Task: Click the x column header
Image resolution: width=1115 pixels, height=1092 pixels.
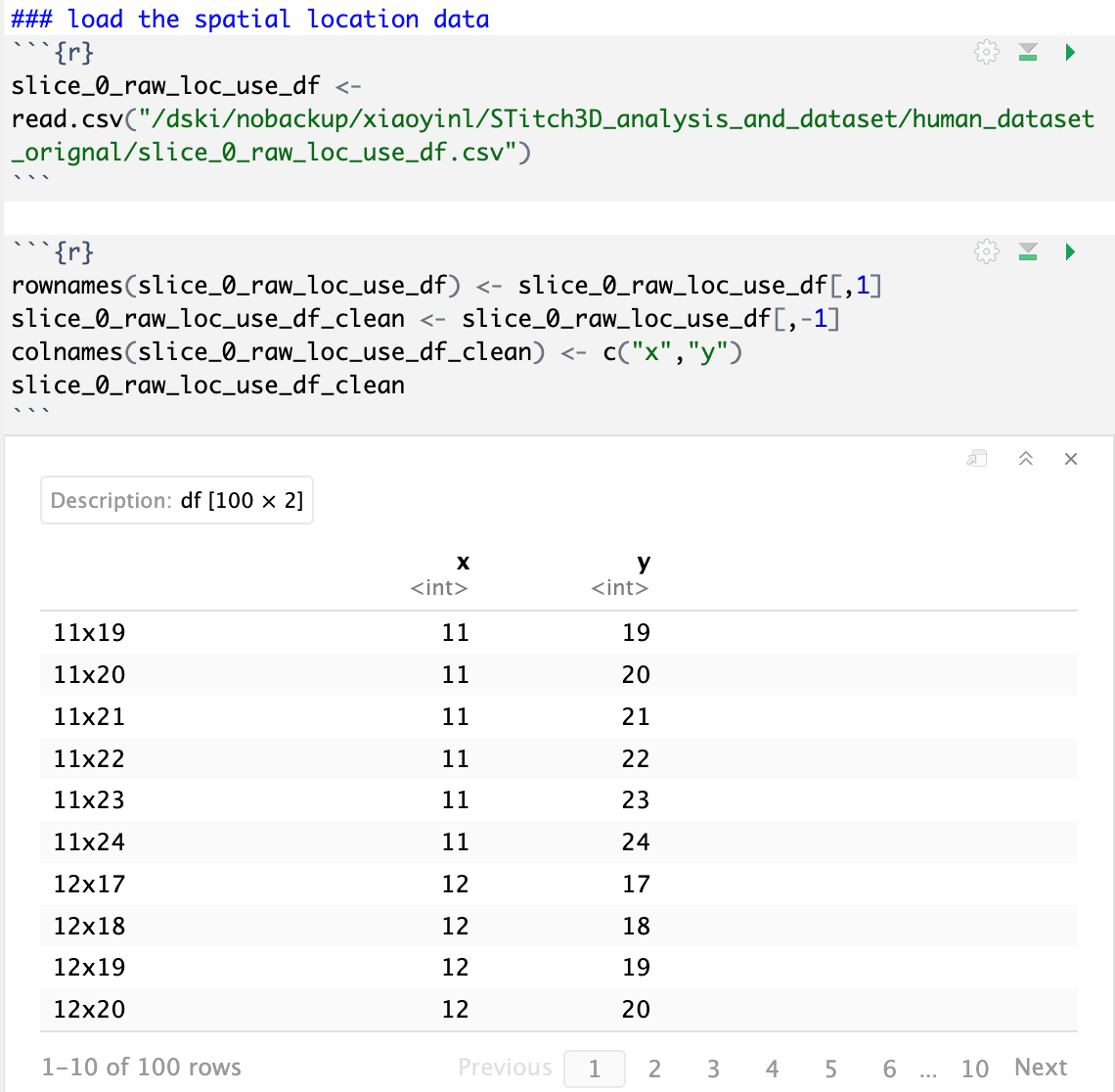Action: tap(462, 563)
